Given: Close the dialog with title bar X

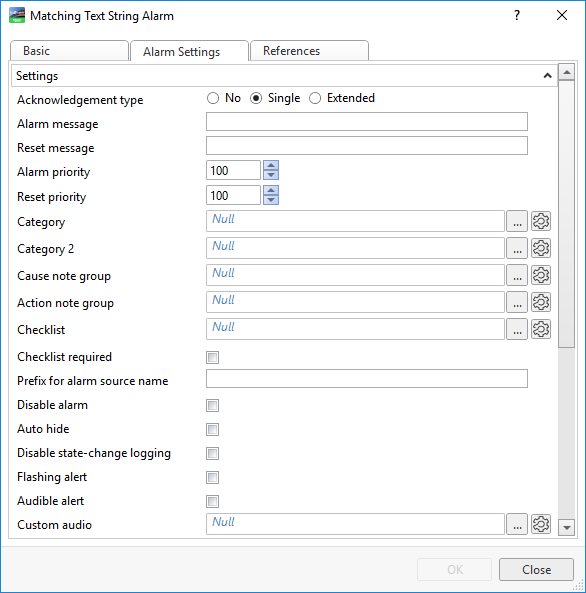Looking at the screenshot, I should click(562, 16).
